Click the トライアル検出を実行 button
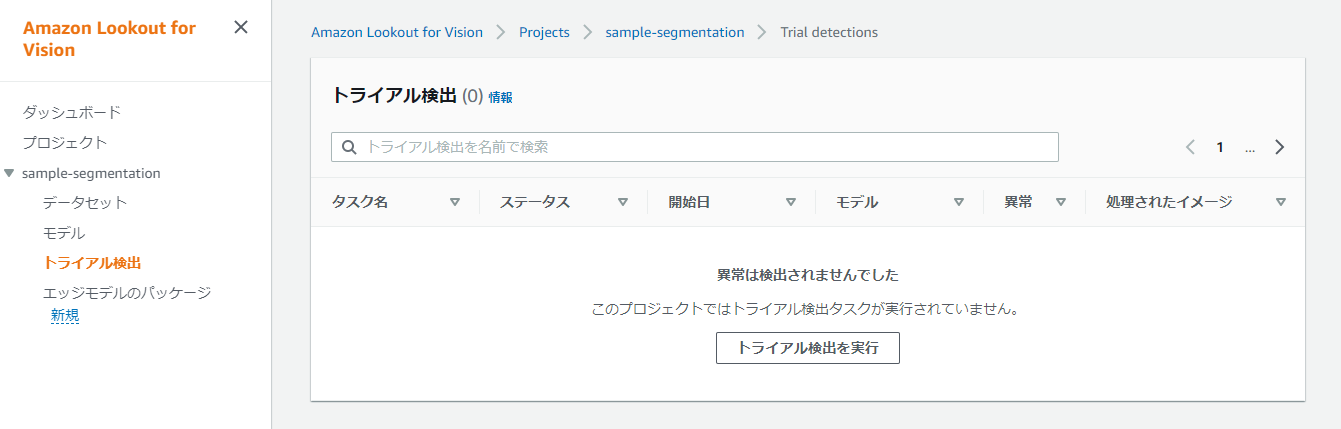The width and height of the screenshot is (1341, 429). (808, 348)
